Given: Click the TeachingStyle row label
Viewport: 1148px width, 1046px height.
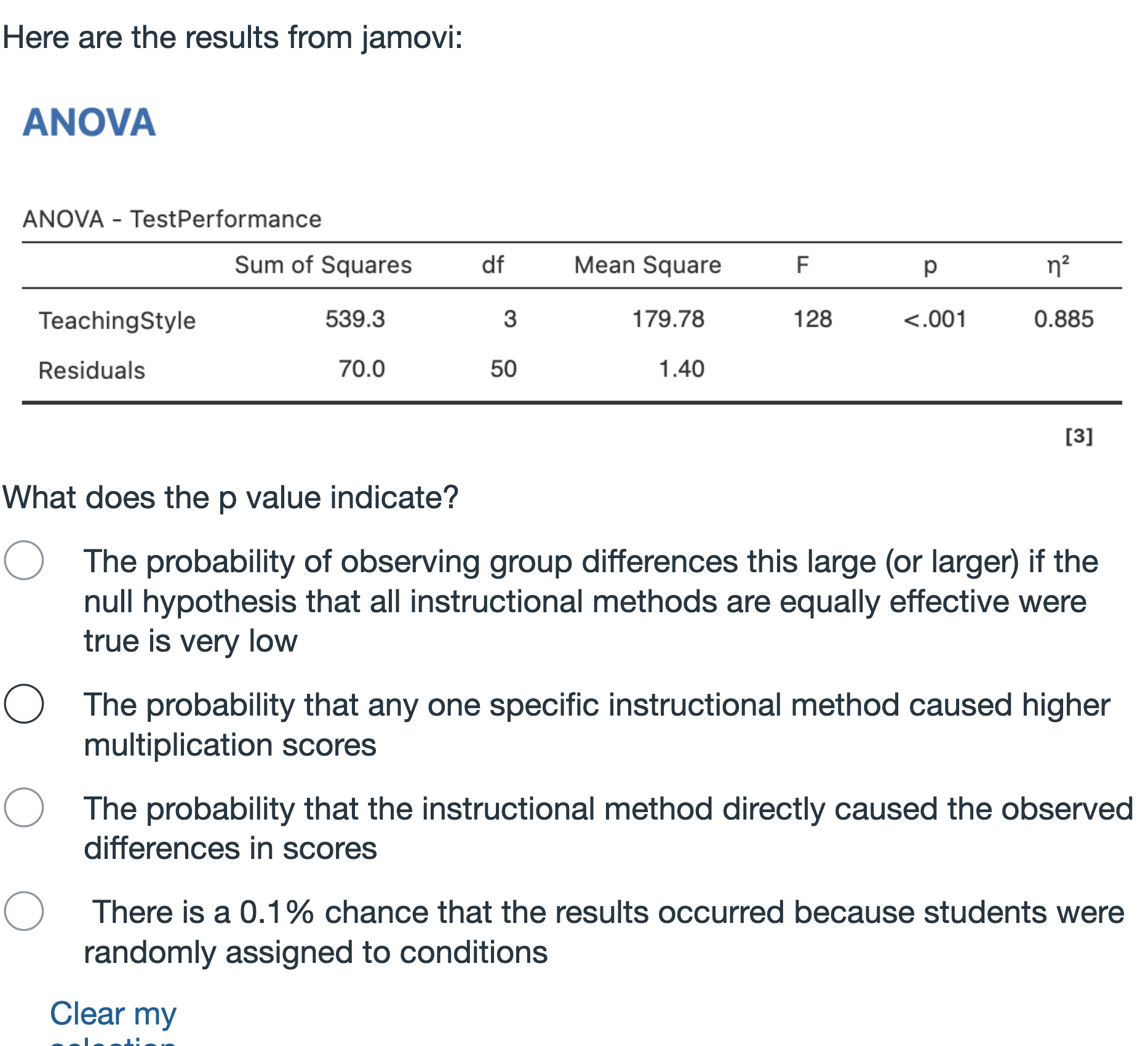Looking at the screenshot, I should pos(117,321).
